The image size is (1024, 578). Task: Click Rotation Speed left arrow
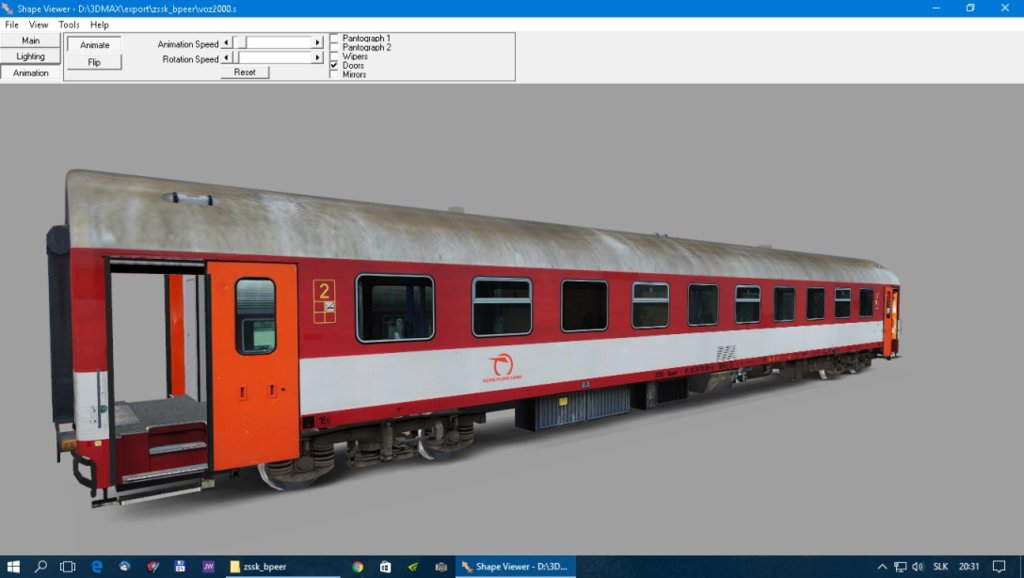point(226,58)
